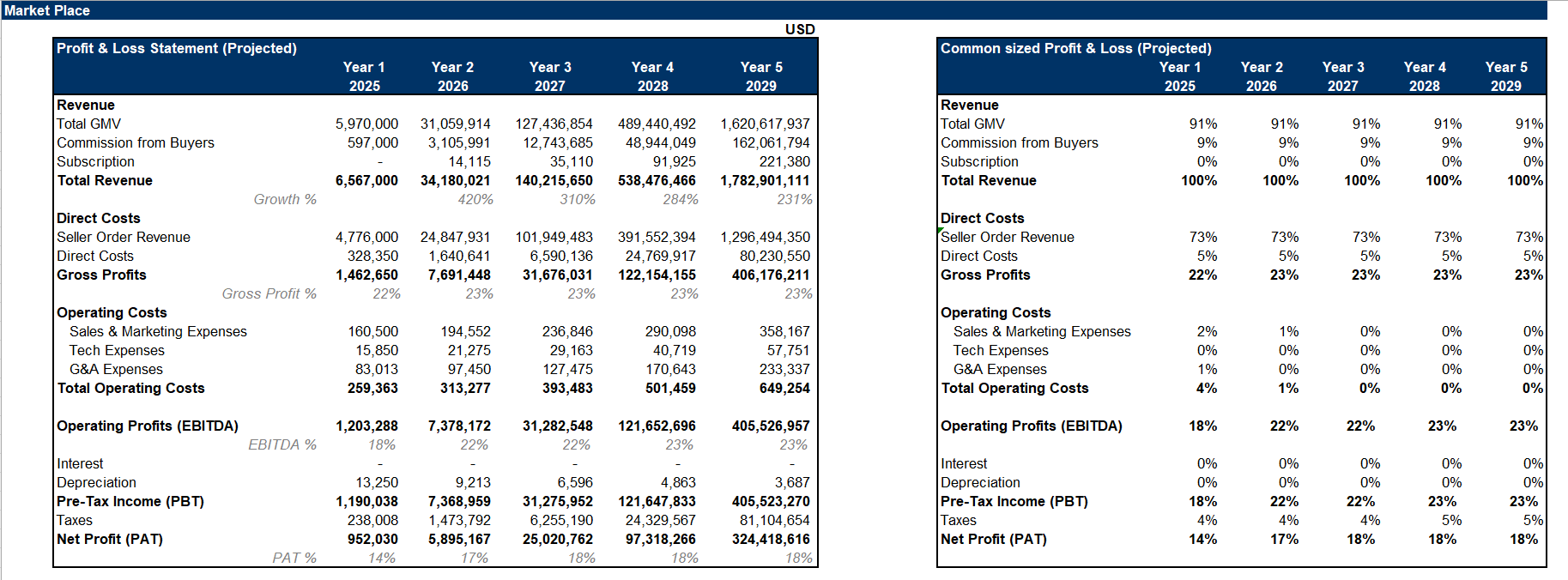
Task: Select the Common sized Profit & Loss header
Action: point(1075,48)
